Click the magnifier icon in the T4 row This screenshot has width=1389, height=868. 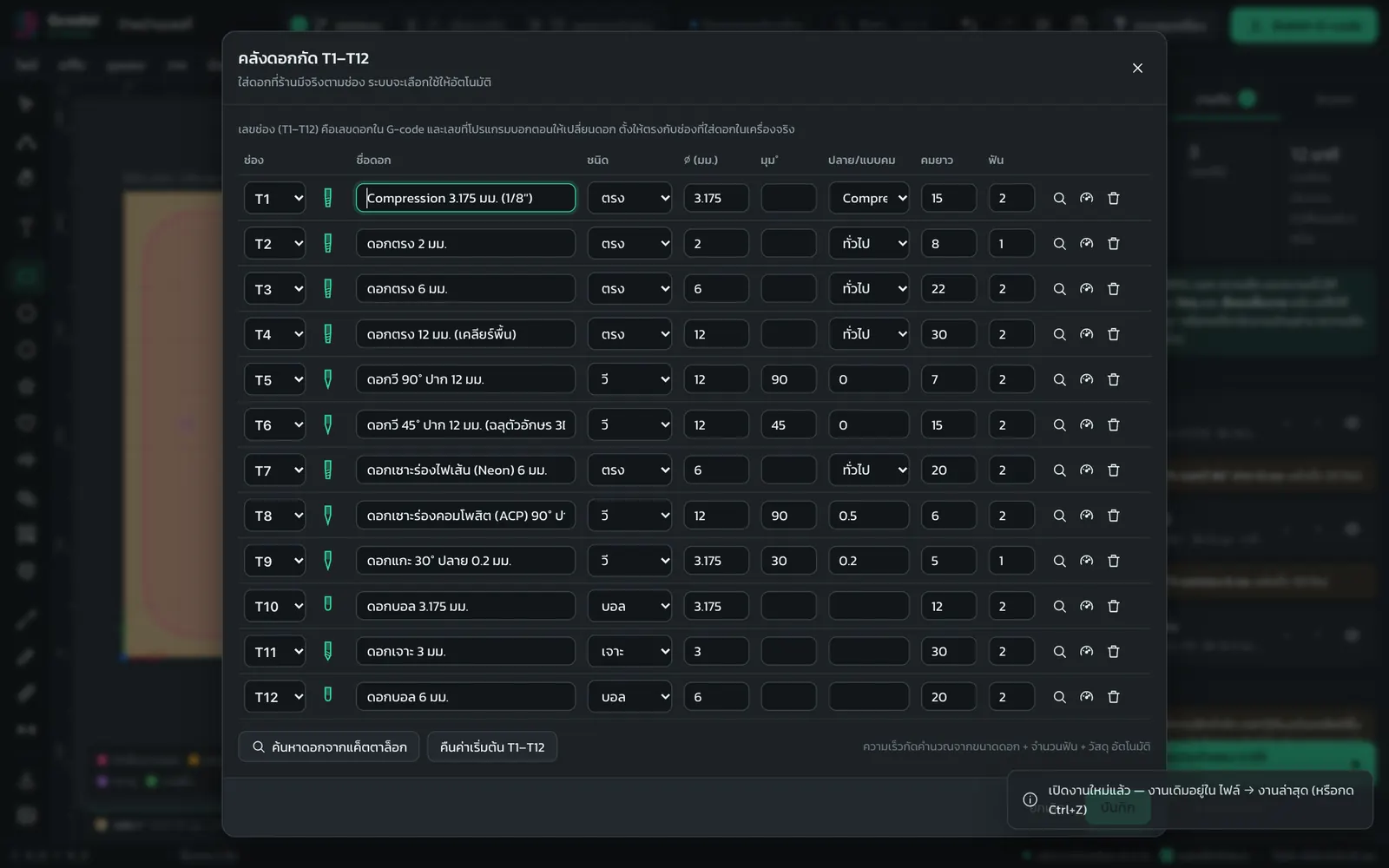click(x=1059, y=334)
